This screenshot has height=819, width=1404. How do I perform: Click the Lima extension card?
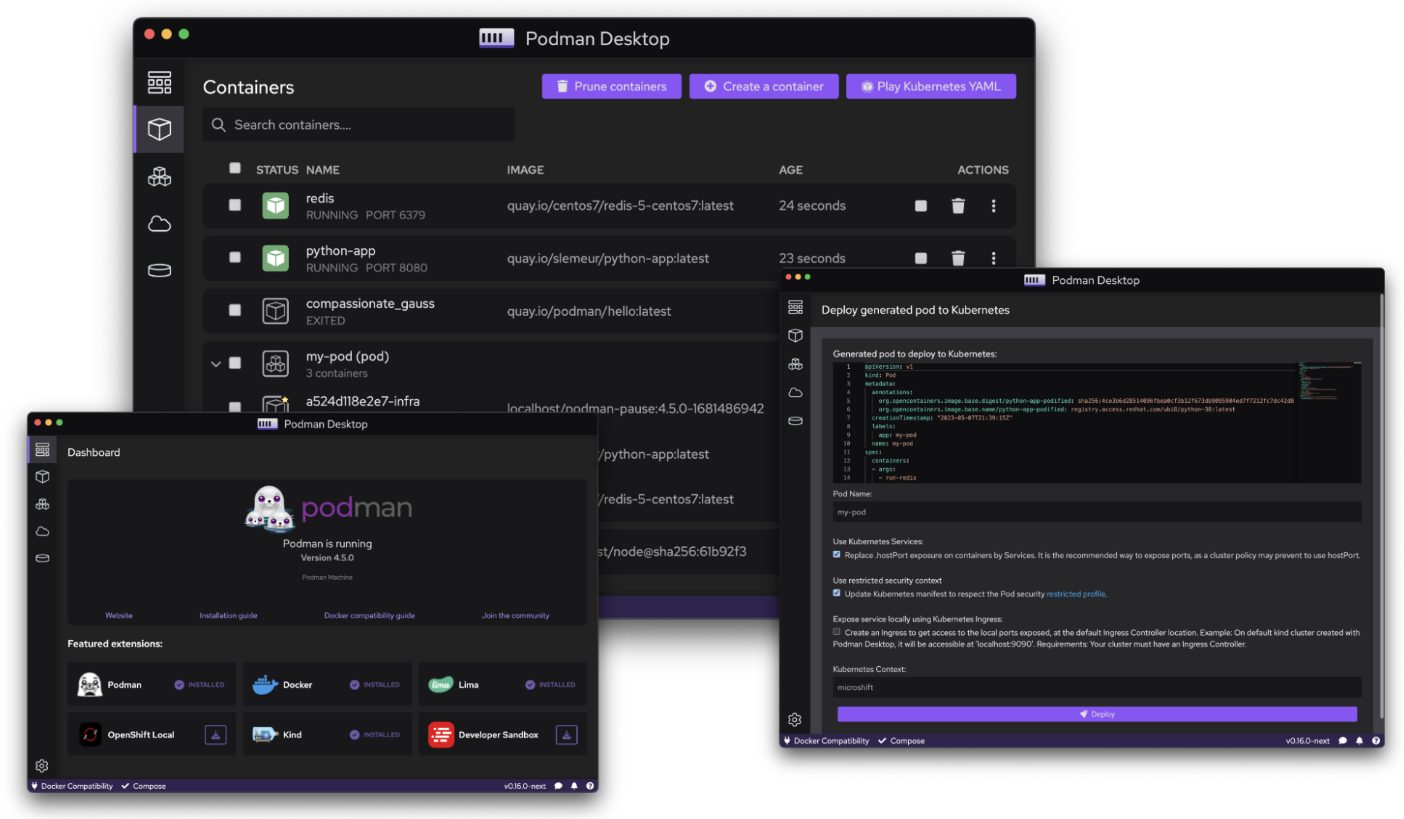pyautogui.click(x=503, y=685)
